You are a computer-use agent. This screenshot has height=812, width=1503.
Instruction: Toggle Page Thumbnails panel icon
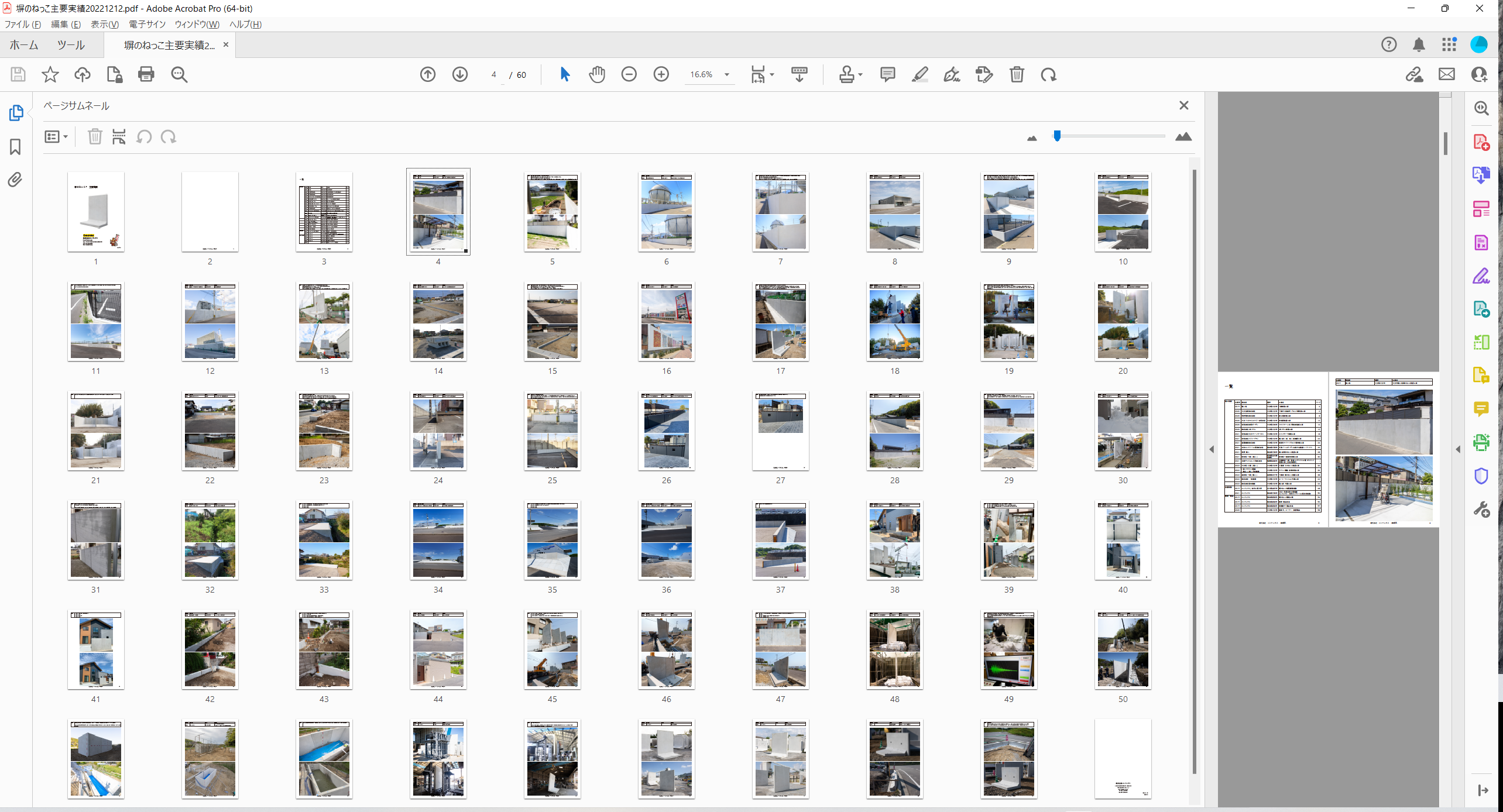pos(15,112)
